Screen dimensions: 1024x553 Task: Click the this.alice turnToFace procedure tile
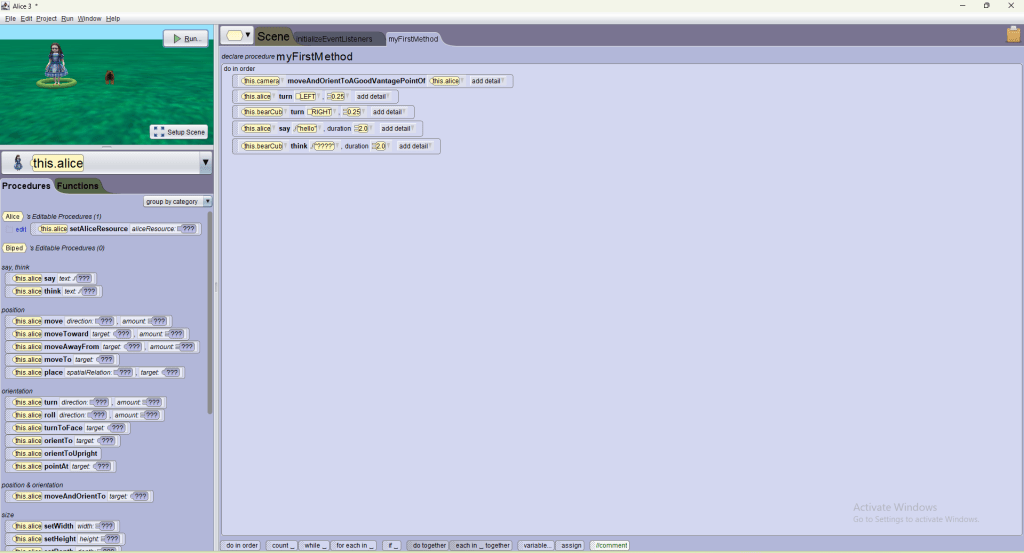click(68, 428)
